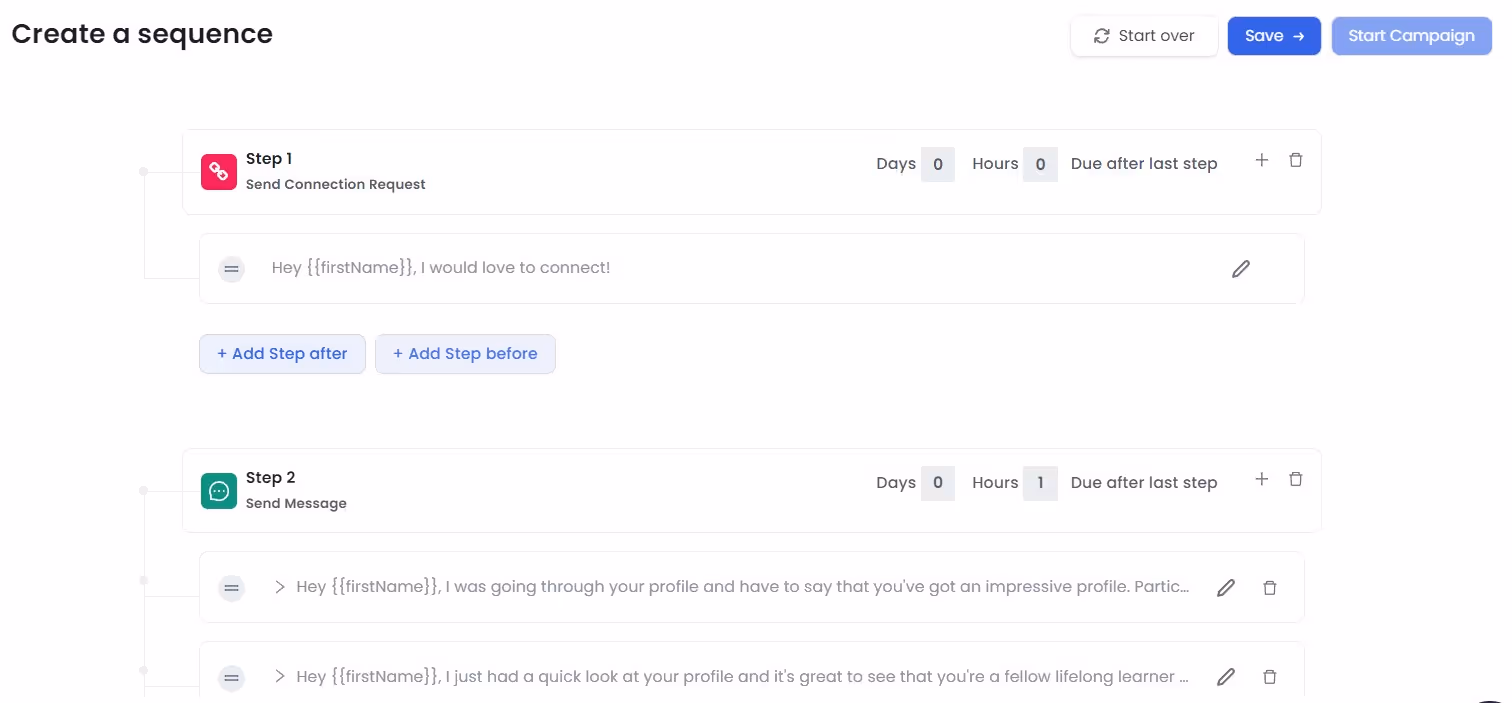Click the plus icon in the Step 2 header
Image resolution: width=1512 pixels, height=703 pixels.
(1261, 479)
